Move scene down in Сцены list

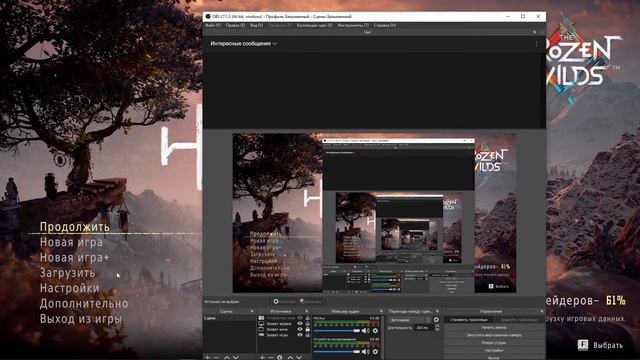click(x=236, y=357)
